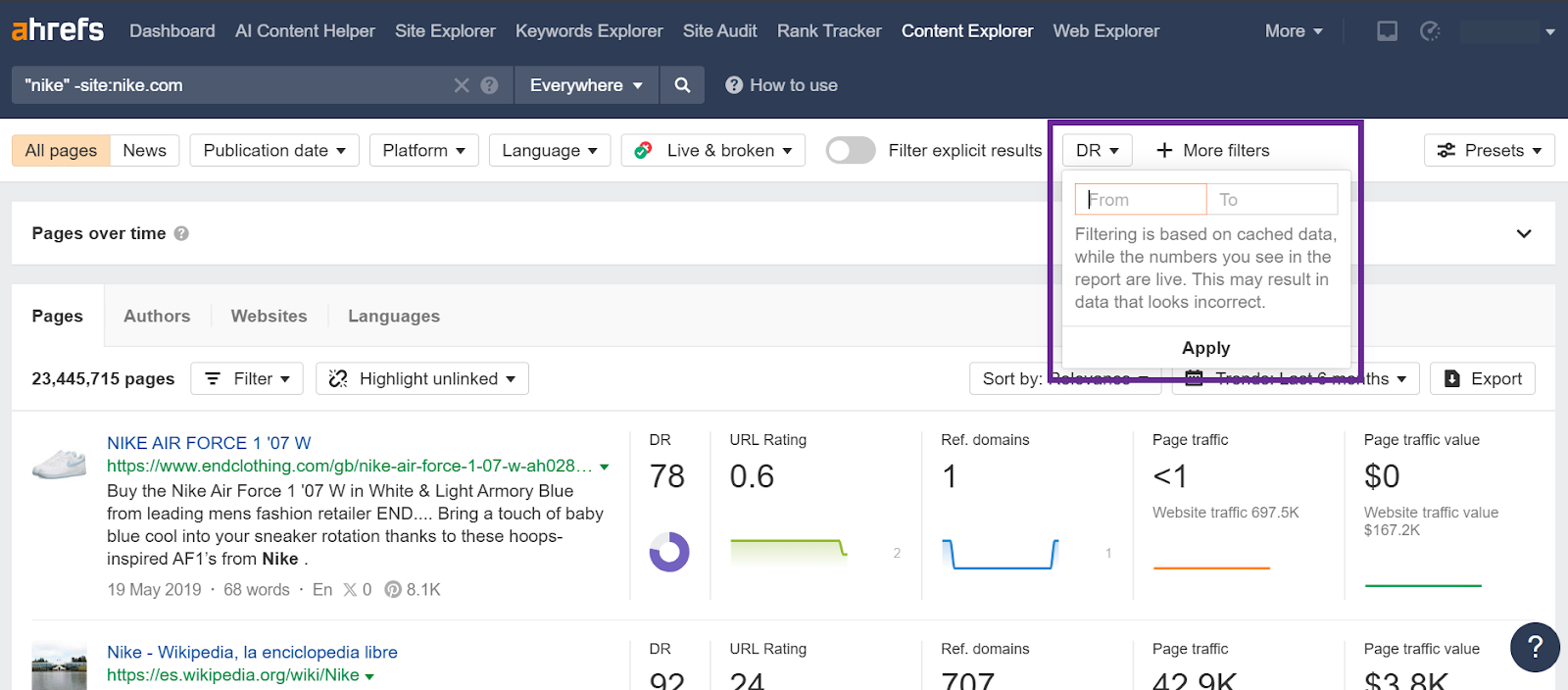
Task: Switch to Languages tab
Action: pyautogui.click(x=394, y=316)
